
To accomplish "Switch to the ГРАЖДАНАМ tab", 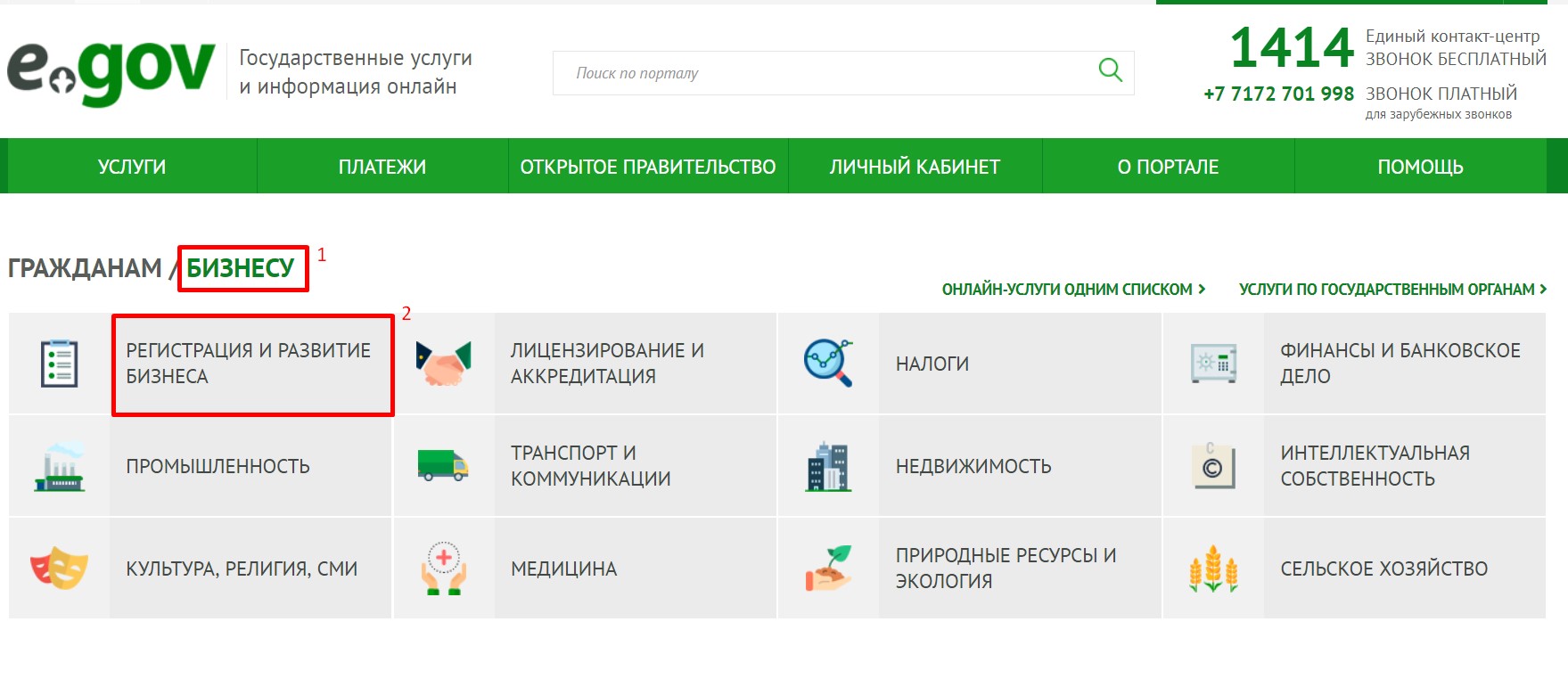I will click(x=85, y=268).
